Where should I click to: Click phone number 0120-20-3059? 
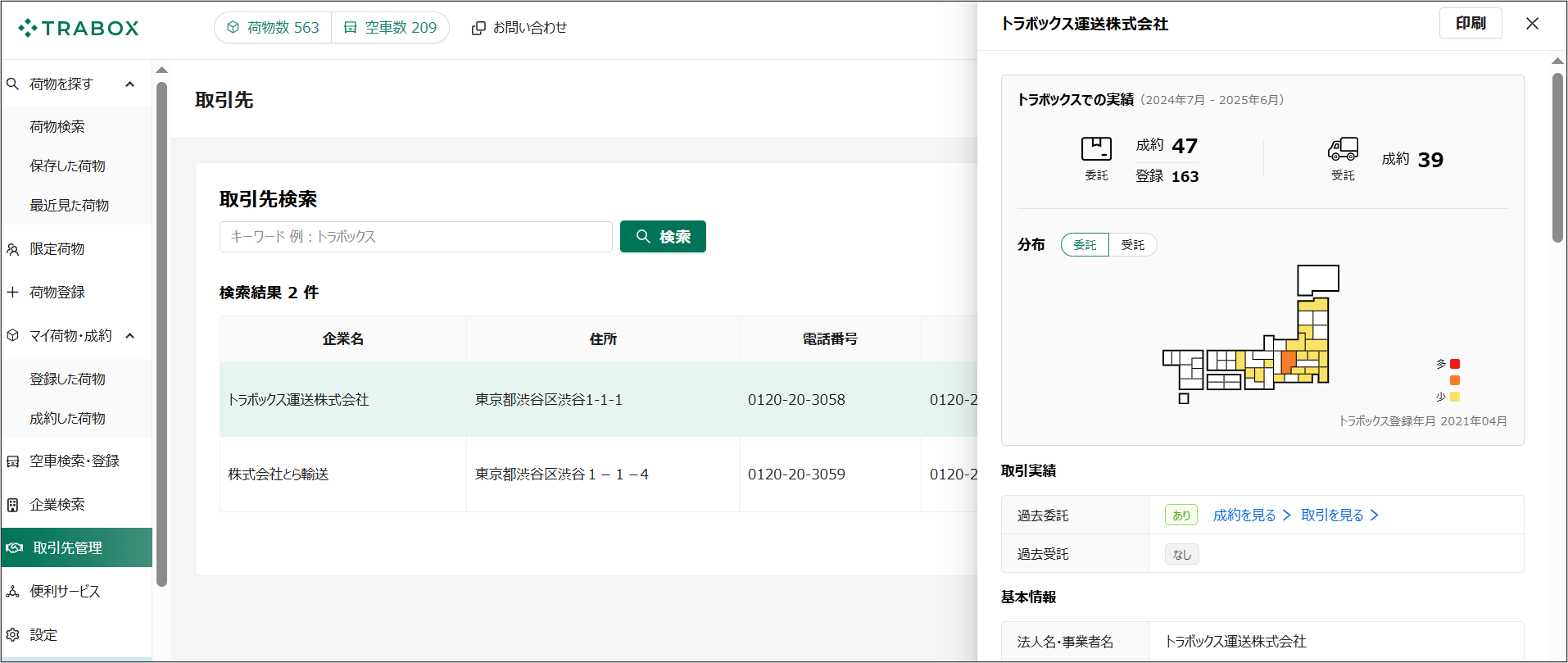tap(796, 475)
